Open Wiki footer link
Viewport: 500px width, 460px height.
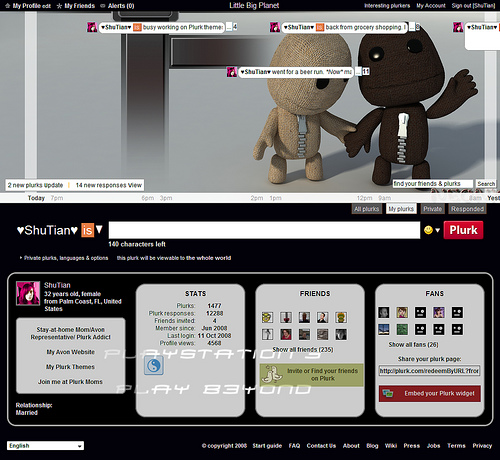391,446
